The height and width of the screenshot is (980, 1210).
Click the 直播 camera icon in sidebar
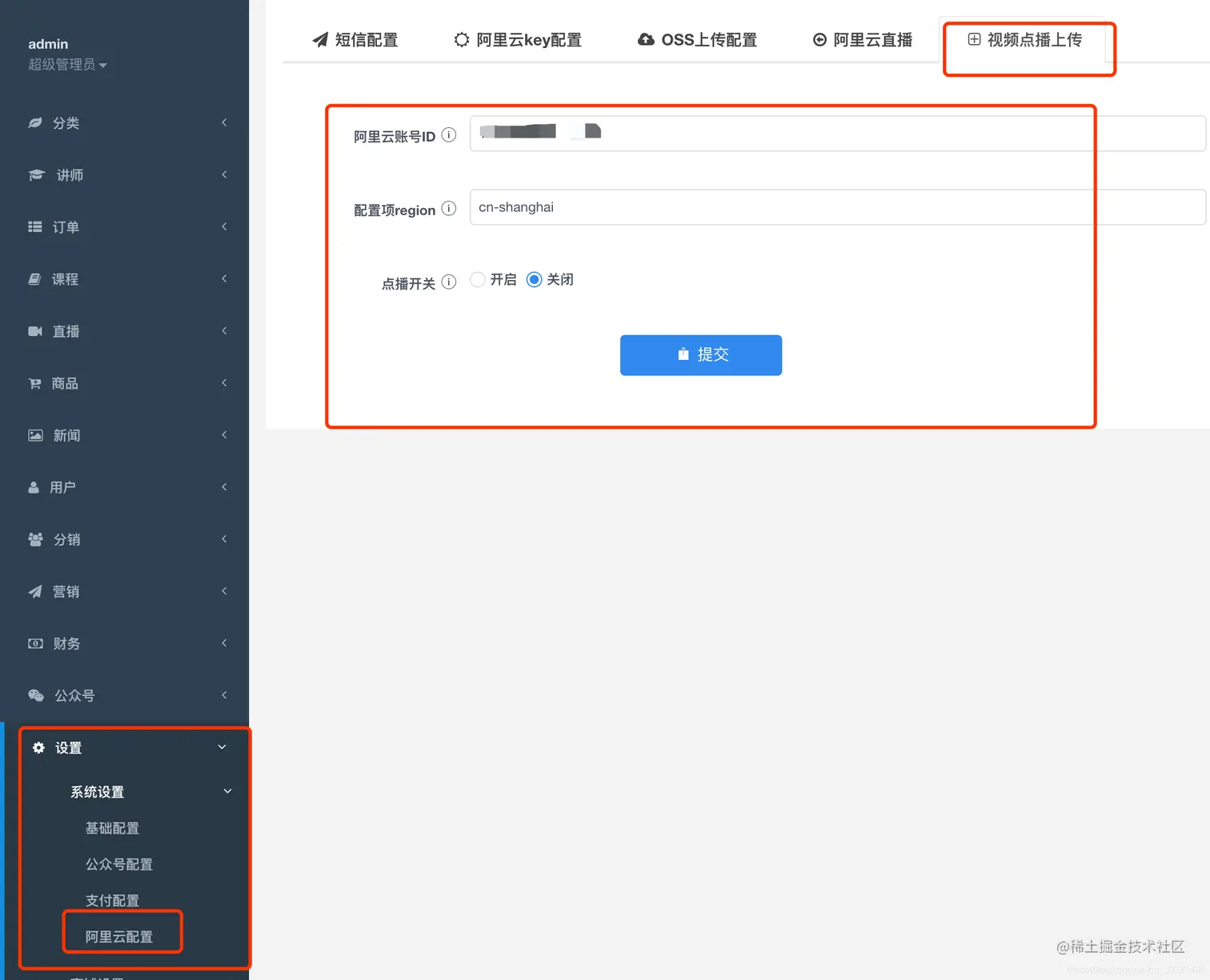click(x=35, y=331)
